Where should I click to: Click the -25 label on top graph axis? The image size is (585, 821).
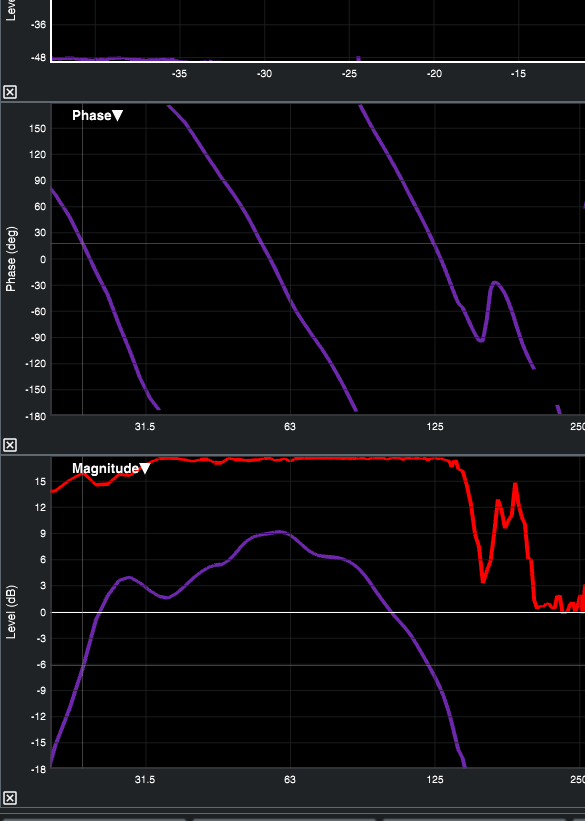pos(349,74)
